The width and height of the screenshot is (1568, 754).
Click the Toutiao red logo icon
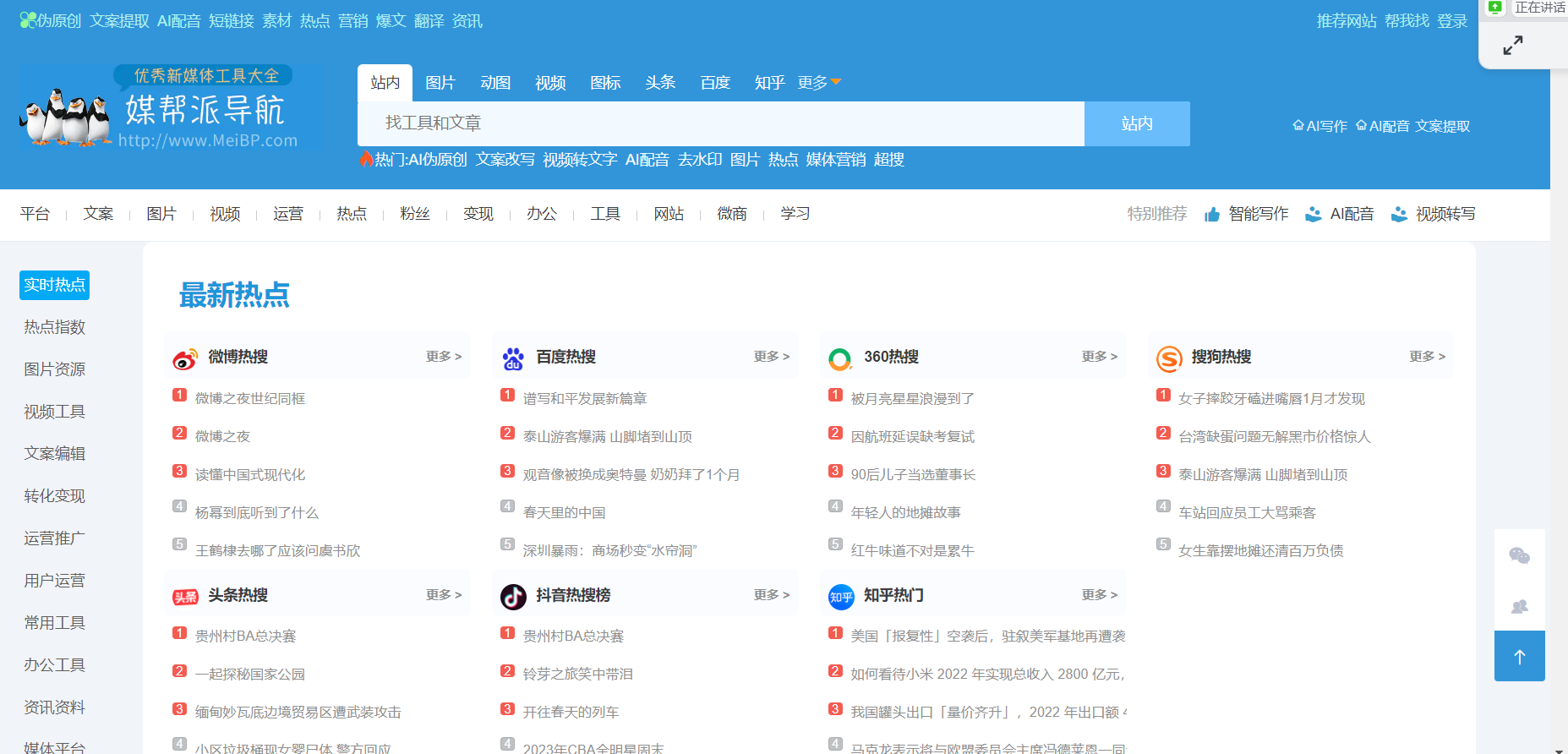pyautogui.click(x=185, y=597)
